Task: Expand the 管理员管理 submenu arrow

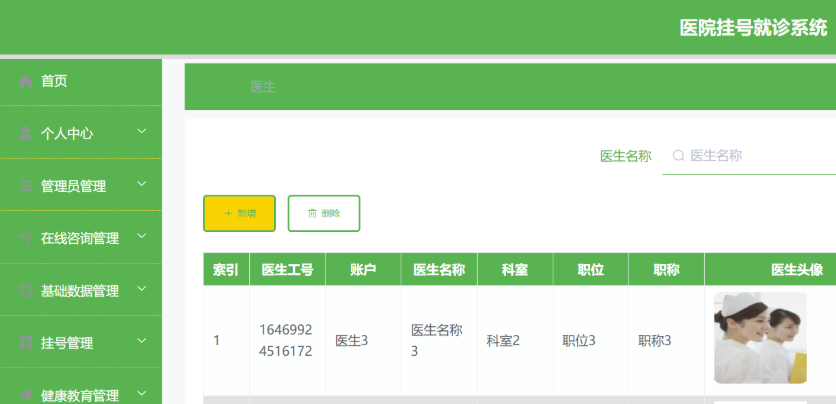Action: click(142, 184)
